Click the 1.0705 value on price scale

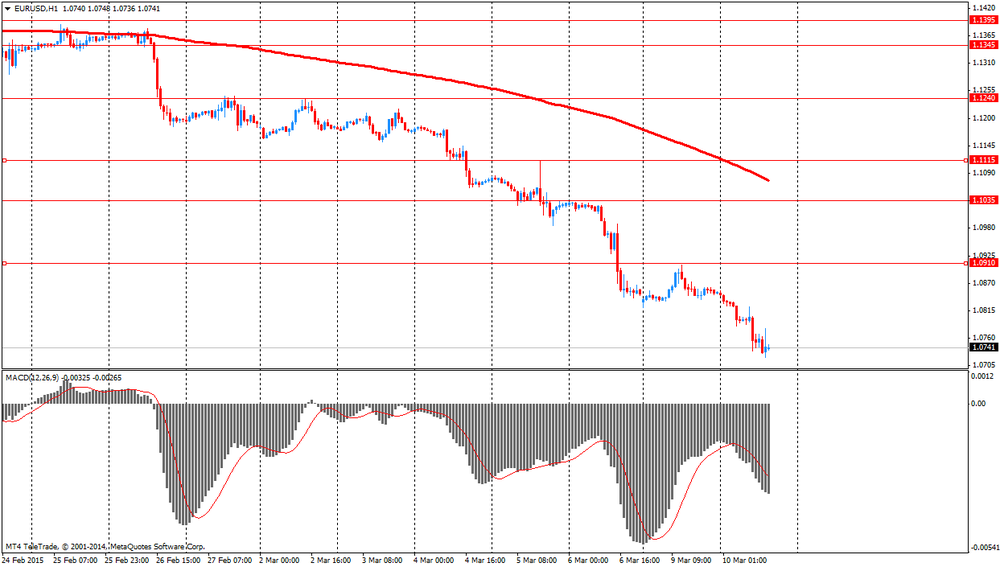(x=983, y=365)
